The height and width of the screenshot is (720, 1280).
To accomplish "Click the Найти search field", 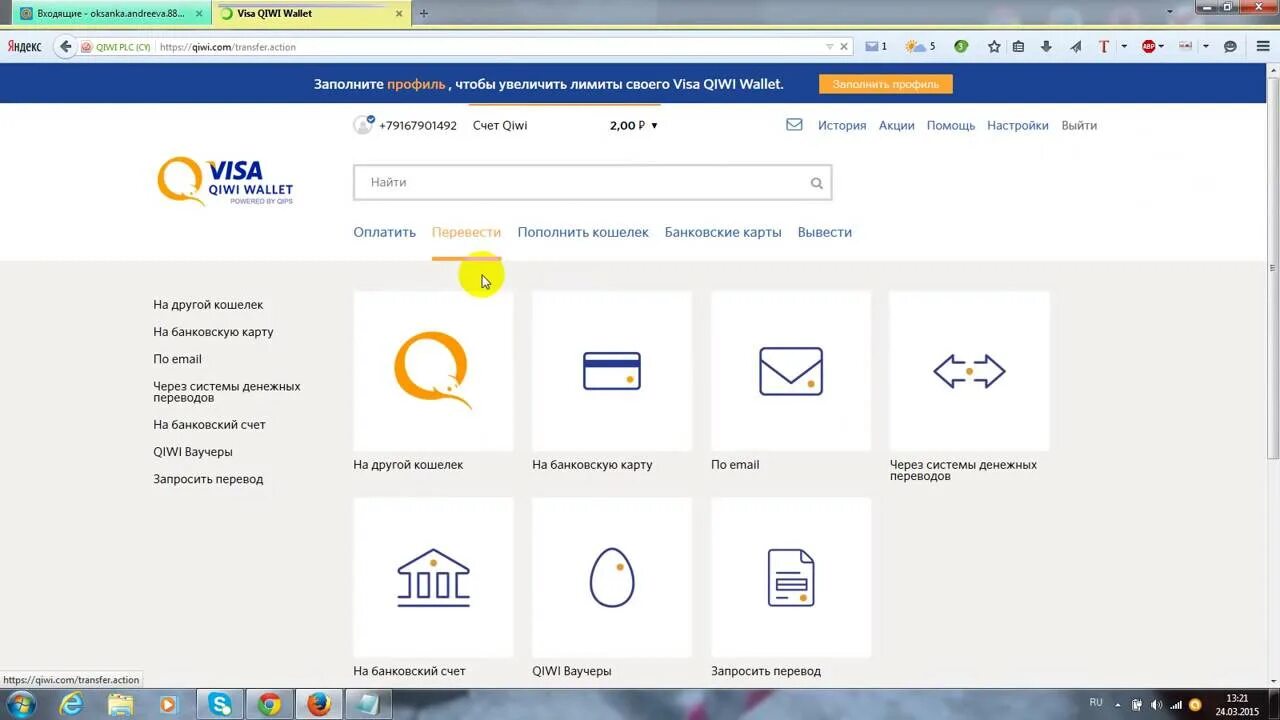I will (592, 183).
